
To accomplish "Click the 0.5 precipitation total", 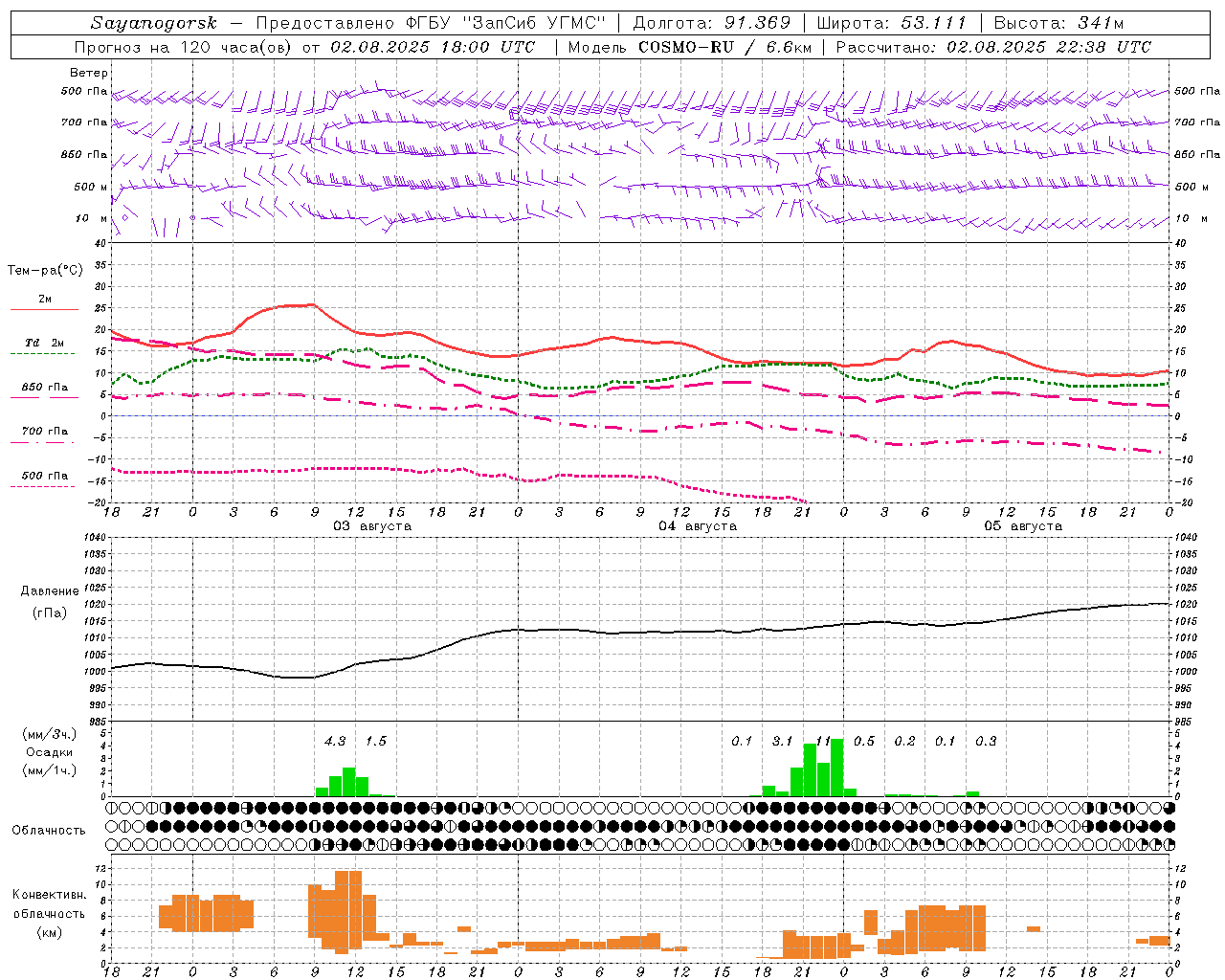I will coord(864,742).
